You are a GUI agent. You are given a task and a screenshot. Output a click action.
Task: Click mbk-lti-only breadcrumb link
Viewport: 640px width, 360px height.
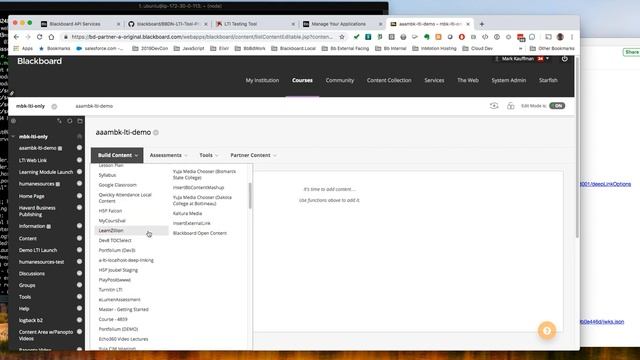pos(30,106)
